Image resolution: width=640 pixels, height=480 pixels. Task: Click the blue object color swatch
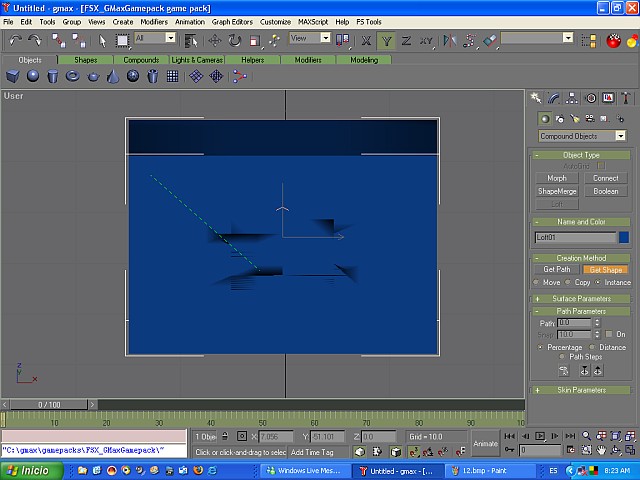point(624,238)
